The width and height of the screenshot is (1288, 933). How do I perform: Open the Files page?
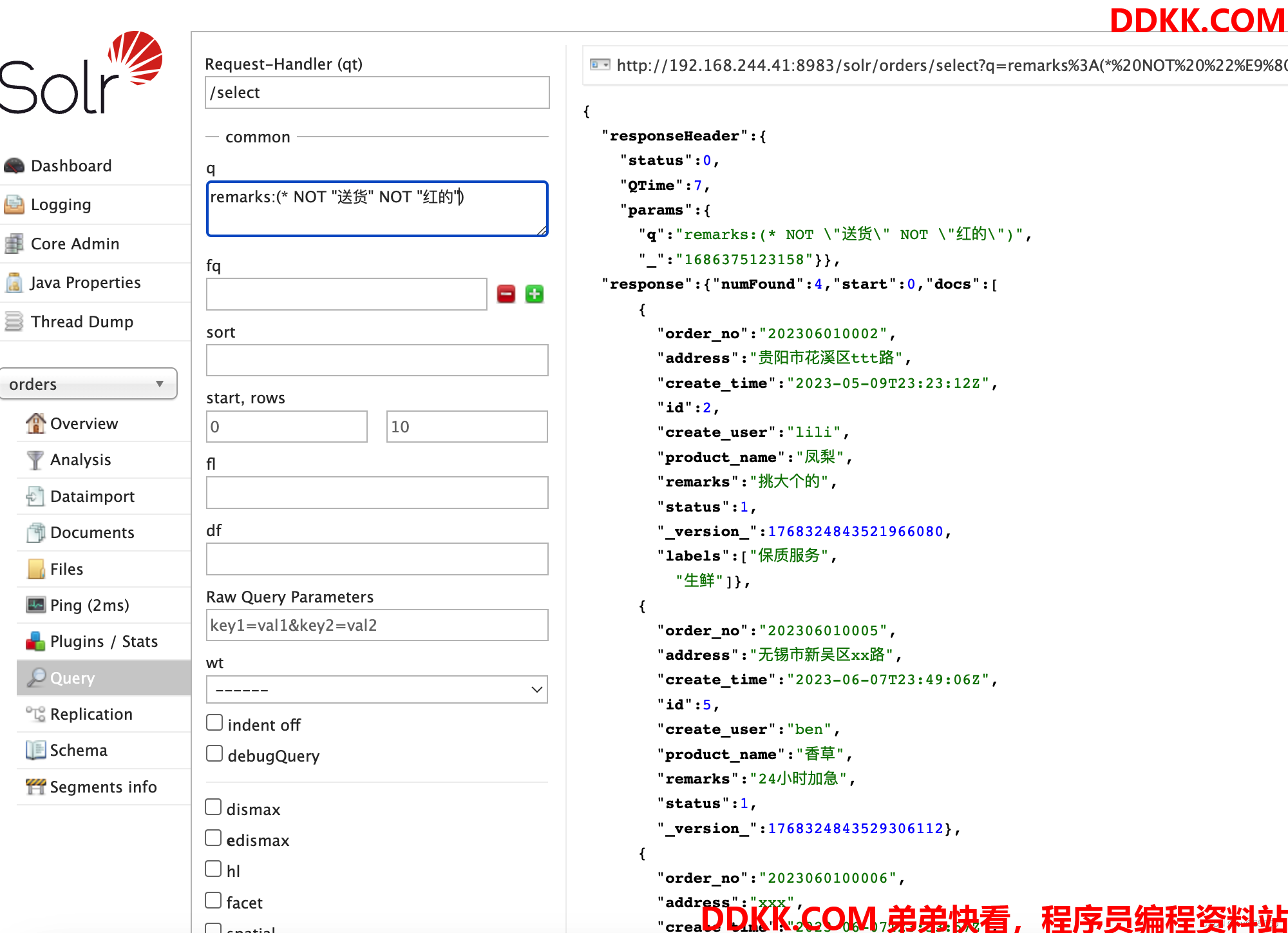(66, 569)
